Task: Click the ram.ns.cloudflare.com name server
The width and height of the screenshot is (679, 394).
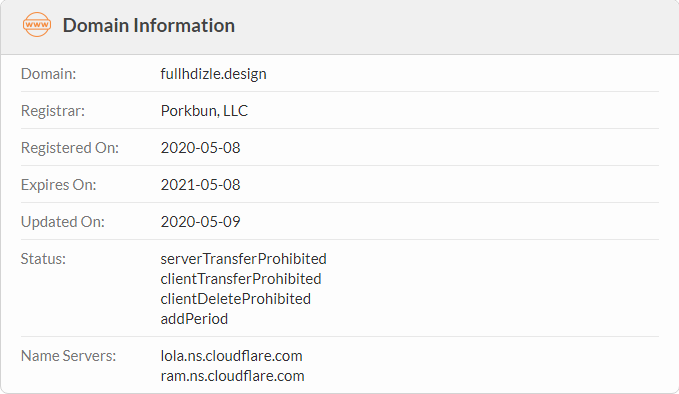Action: [233, 376]
